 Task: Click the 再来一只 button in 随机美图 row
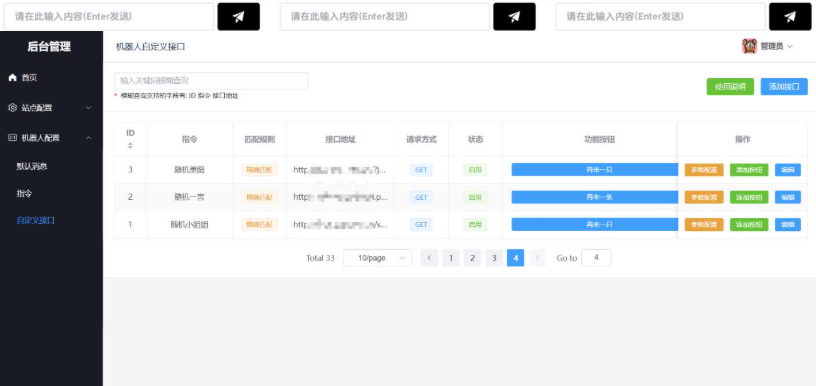(595, 170)
